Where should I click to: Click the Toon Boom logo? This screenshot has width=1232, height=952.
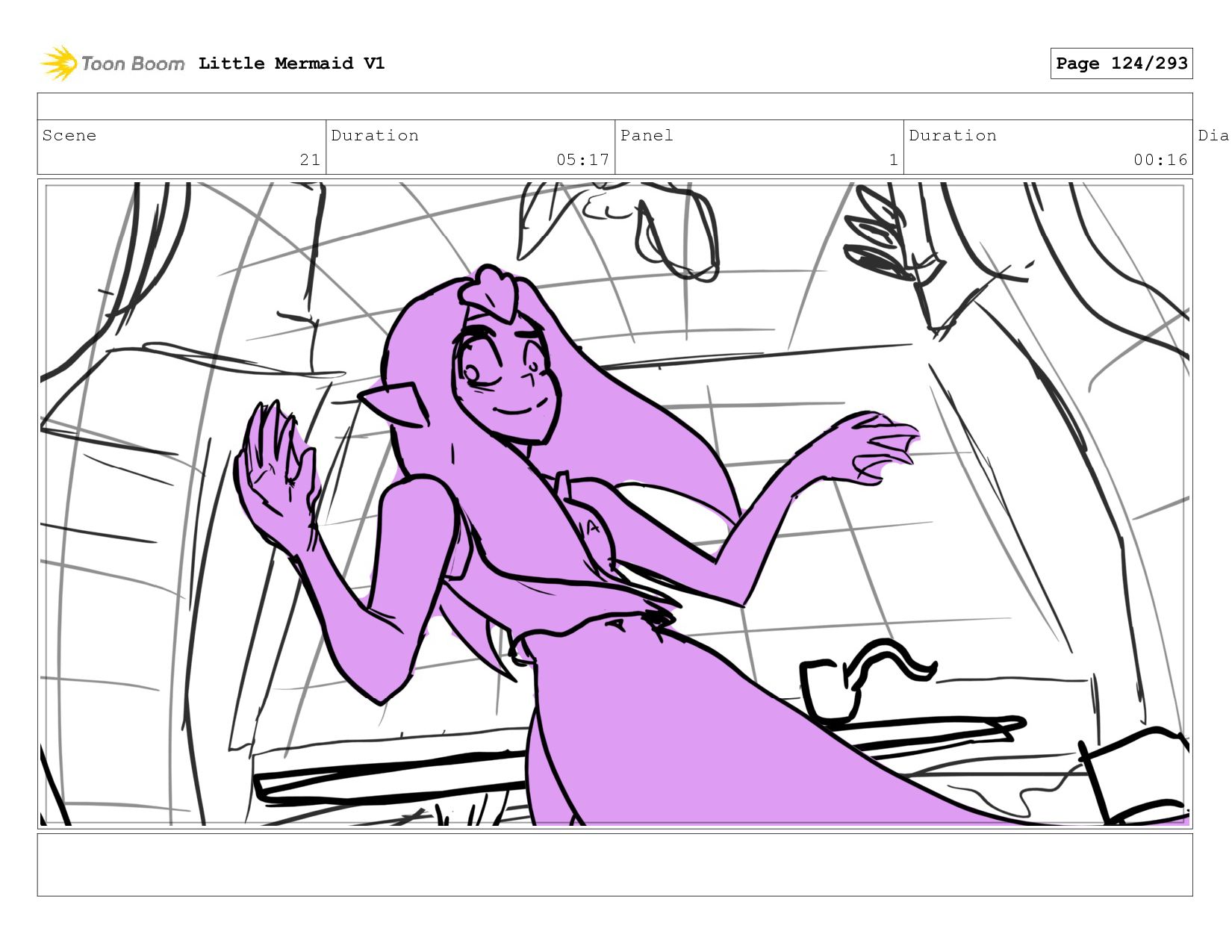pos(112,63)
